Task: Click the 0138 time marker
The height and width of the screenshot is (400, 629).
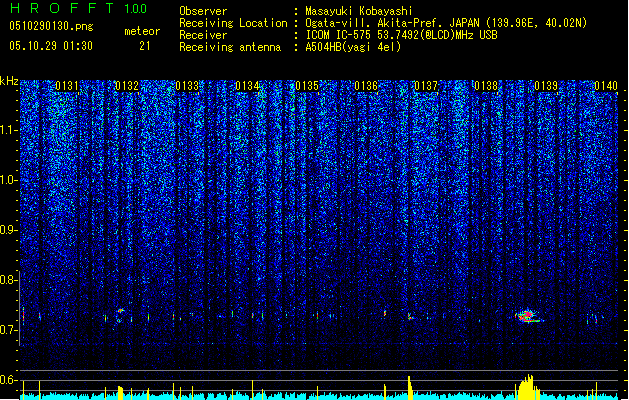Action: click(x=486, y=86)
